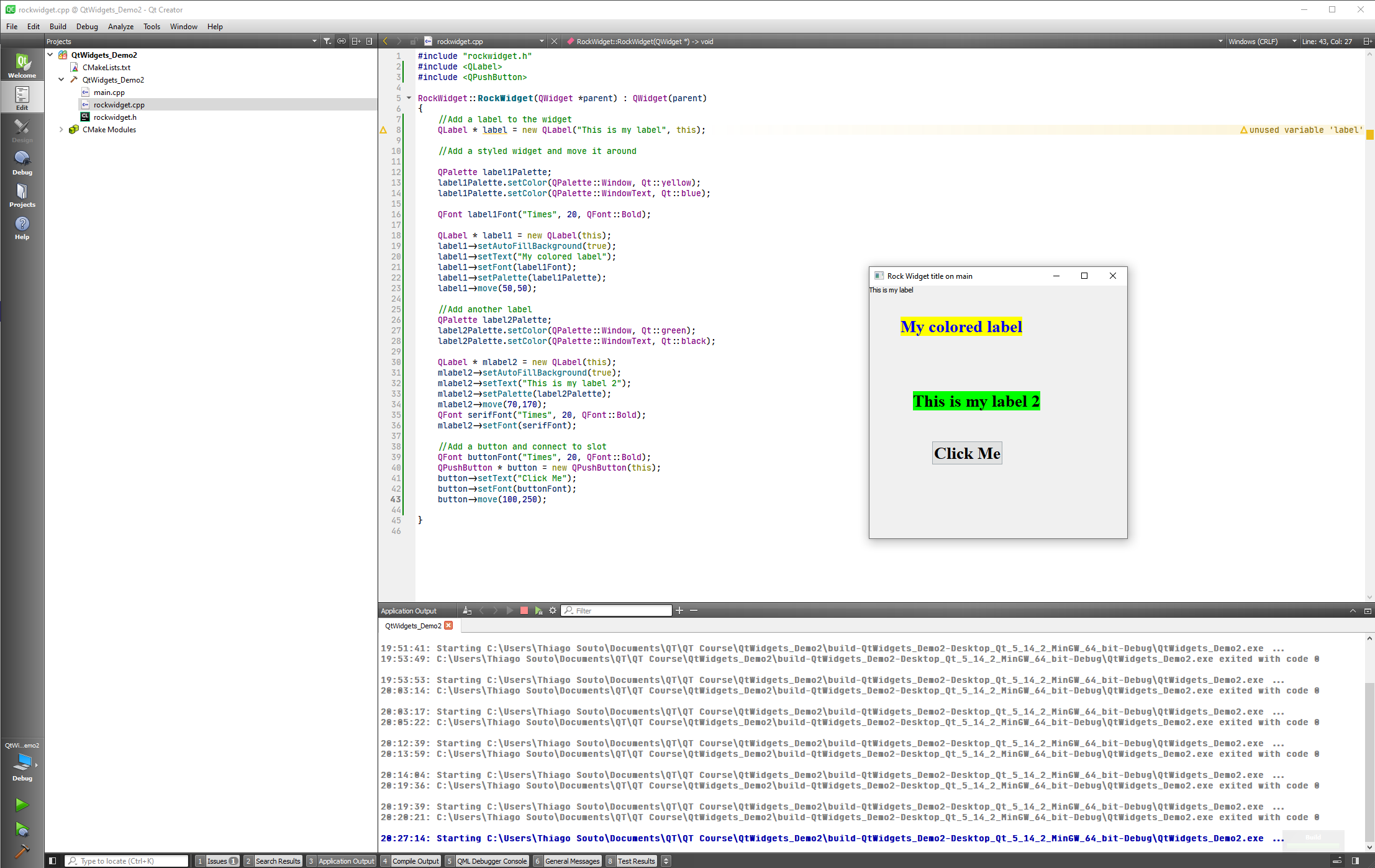Show the Issues pane

pyautogui.click(x=217, y=861)
